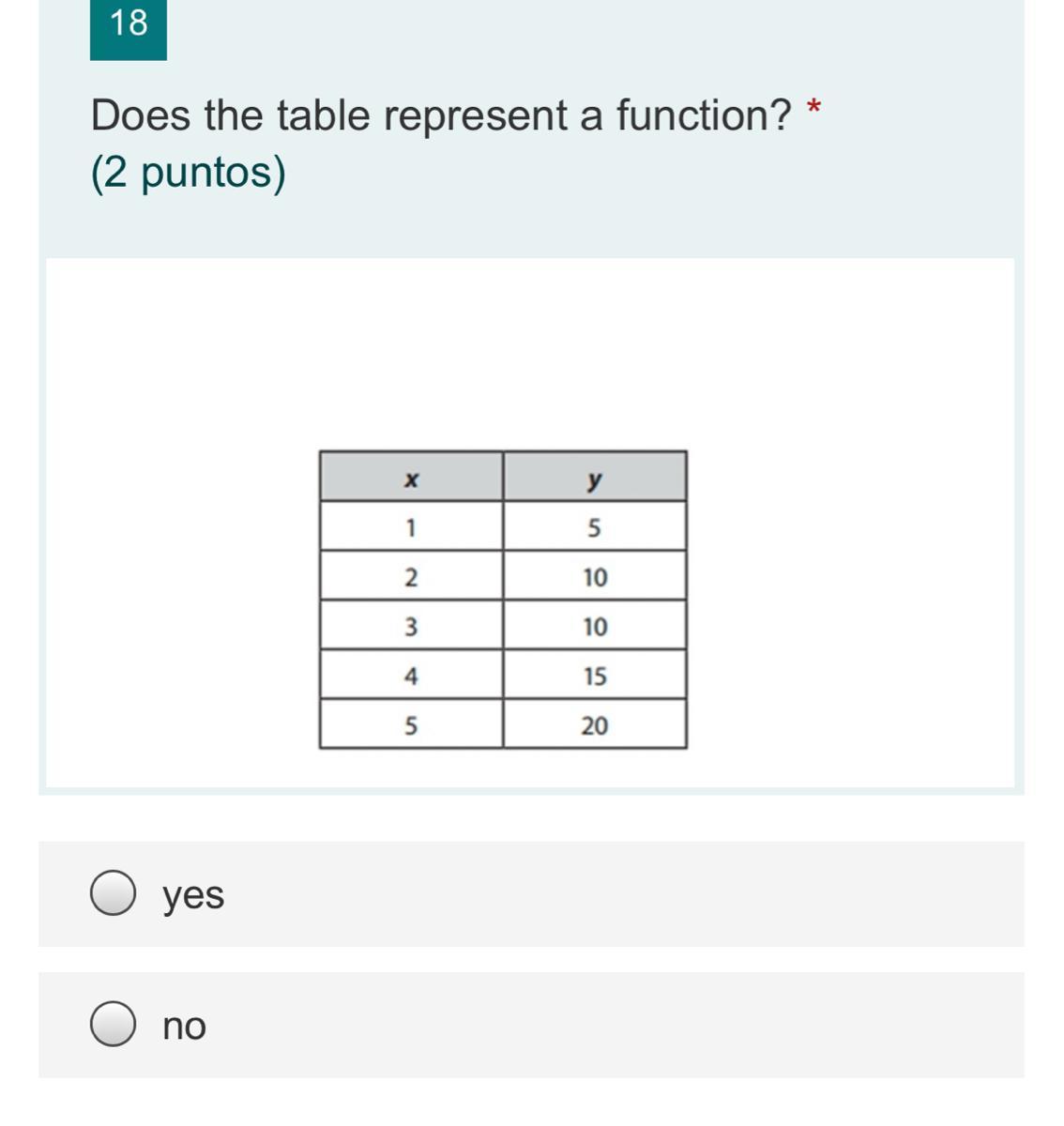Click the table cell with x value 3
Viewport: 1064px width, 1126px height.
pos(411,625)
